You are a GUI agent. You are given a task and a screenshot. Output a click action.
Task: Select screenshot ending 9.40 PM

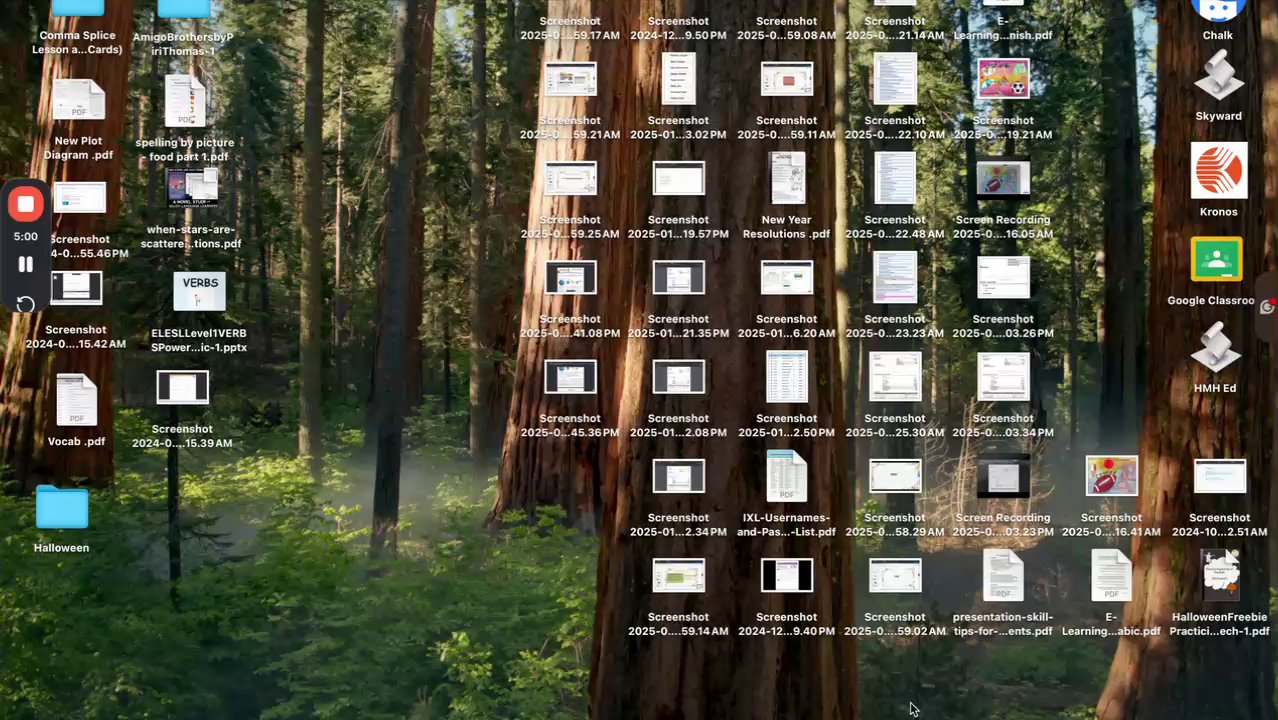(787, 575)
